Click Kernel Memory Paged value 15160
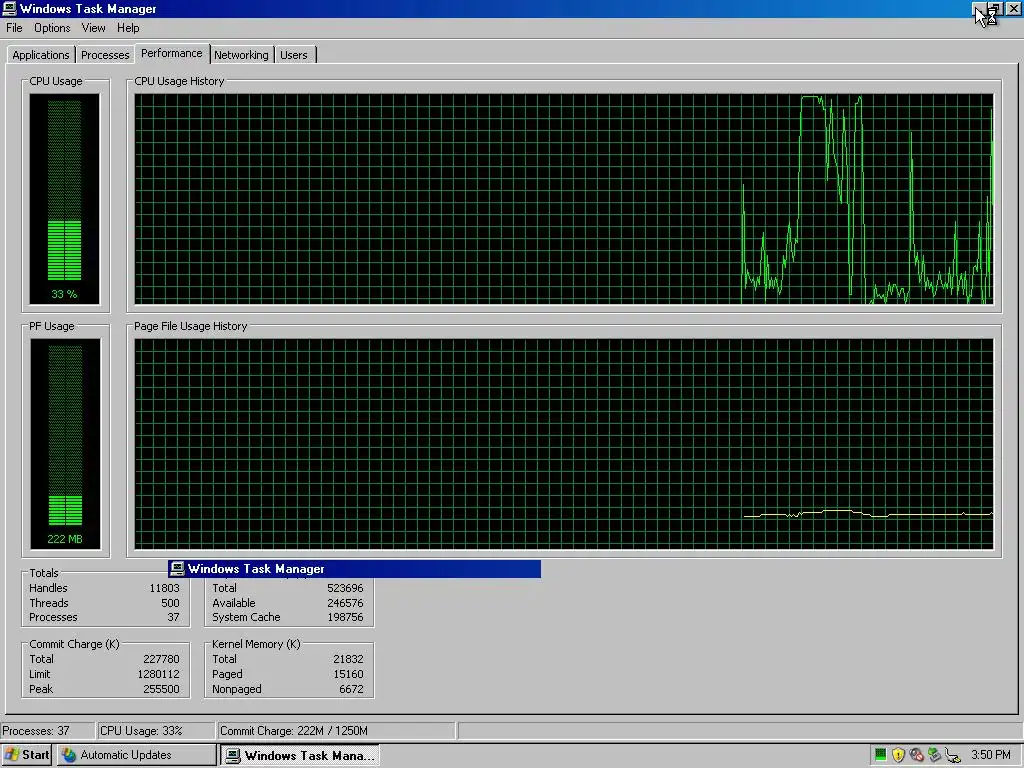Screen dimensions: 1024x768 [x=348, y=675]
